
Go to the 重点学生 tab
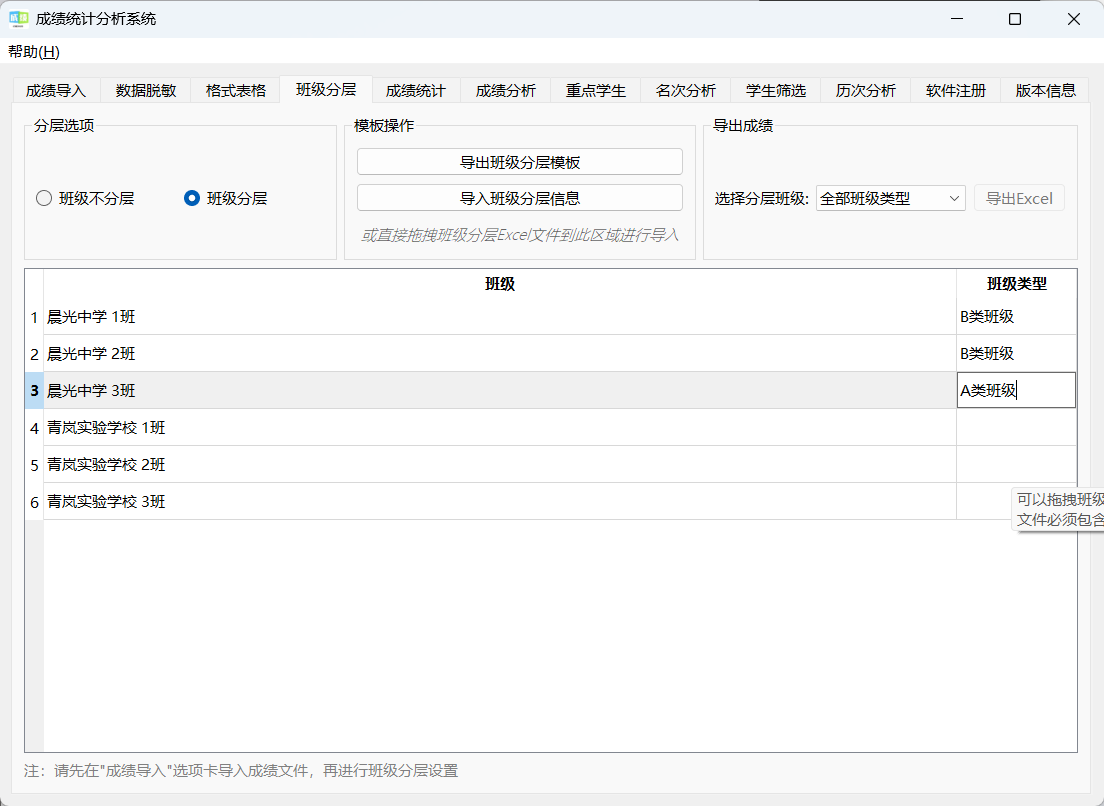point(596,91)
